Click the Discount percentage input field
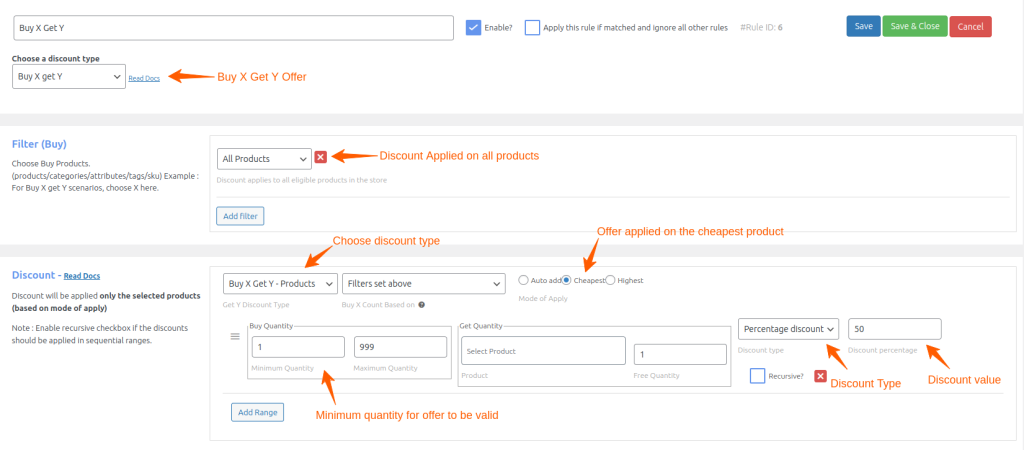The width and height of the screenshot is (1024, 450). (x=894, y=329)
